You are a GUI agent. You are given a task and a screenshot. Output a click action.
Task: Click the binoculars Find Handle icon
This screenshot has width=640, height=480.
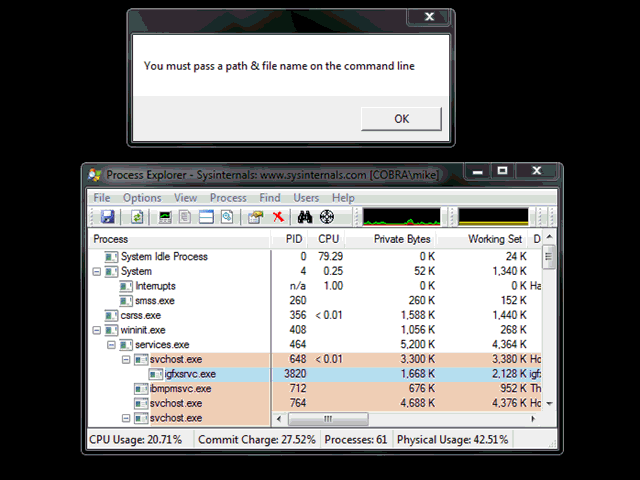pos(304,217)
